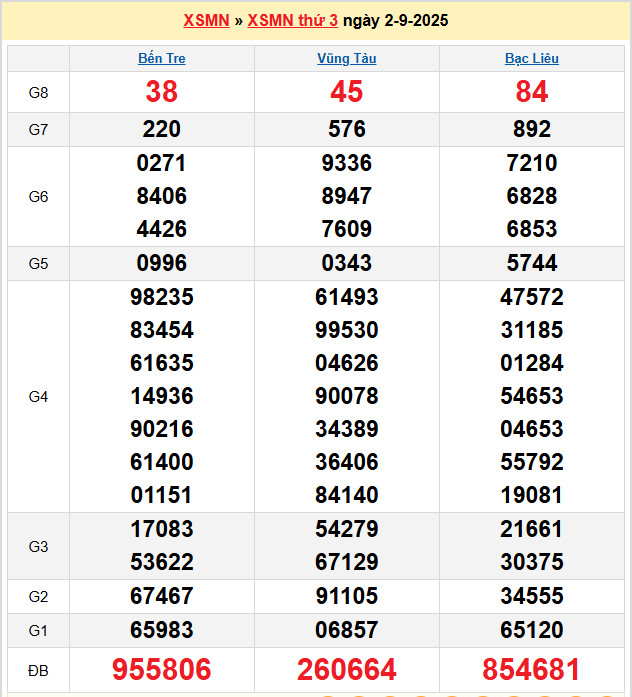The image size is (632, 697).
Task: Open the XSMN thứ 3 link
Action: point(292,20)
